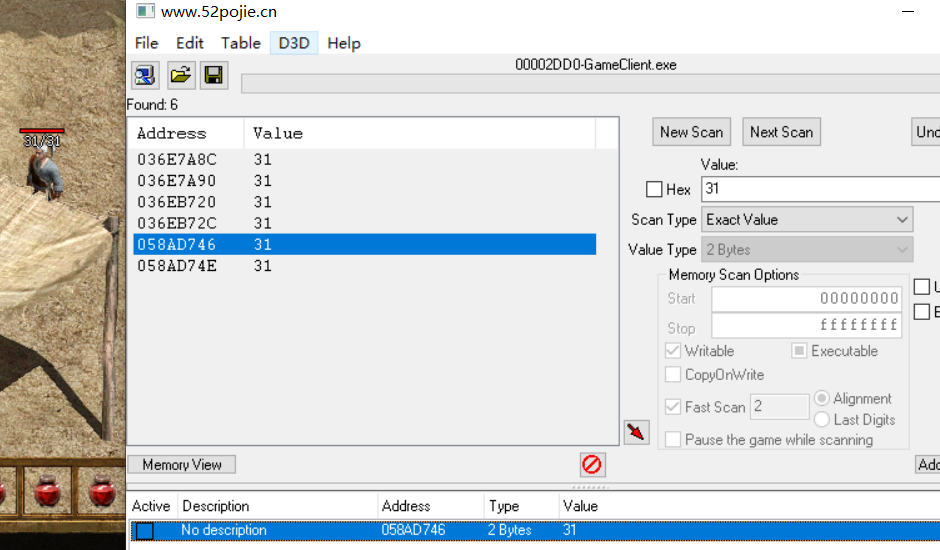The image size is (940, 550).
Task: Click the Start address input field
Action: 806,299
